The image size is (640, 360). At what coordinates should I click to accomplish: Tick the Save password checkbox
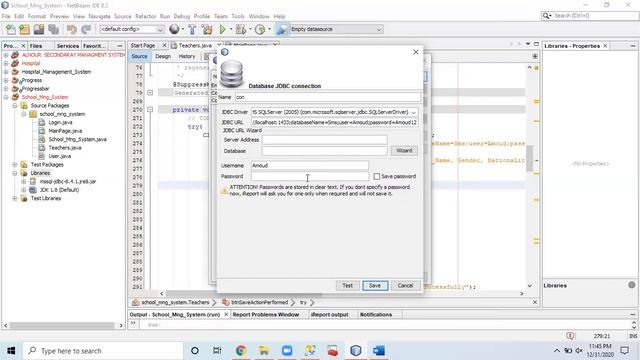(x=377, y=176)
